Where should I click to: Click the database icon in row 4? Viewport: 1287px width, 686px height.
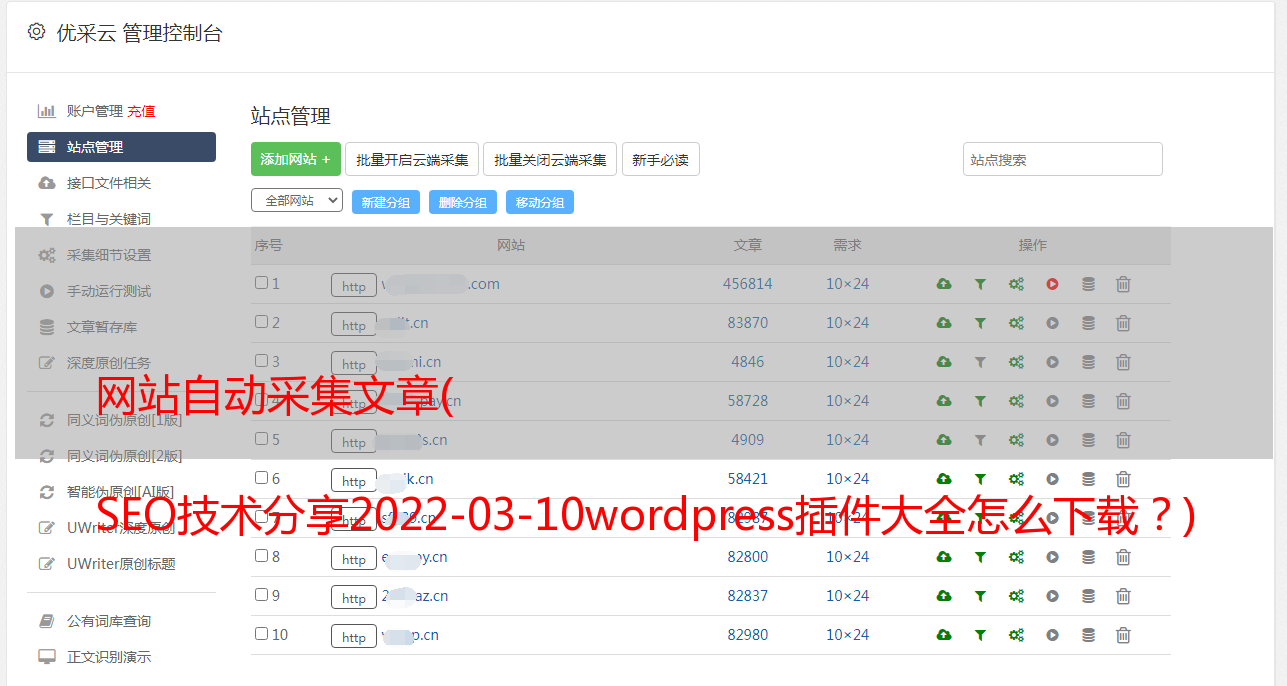click(x=1088, y=401)
